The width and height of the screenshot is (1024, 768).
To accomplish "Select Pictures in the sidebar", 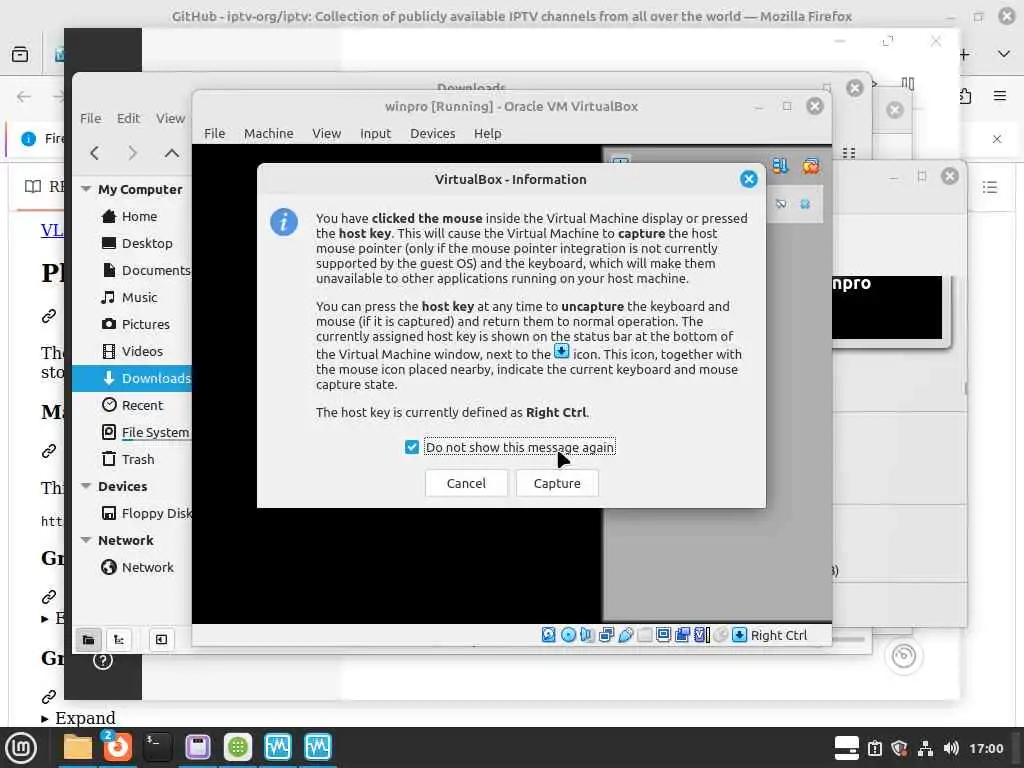I will click(x=132, y=324).
